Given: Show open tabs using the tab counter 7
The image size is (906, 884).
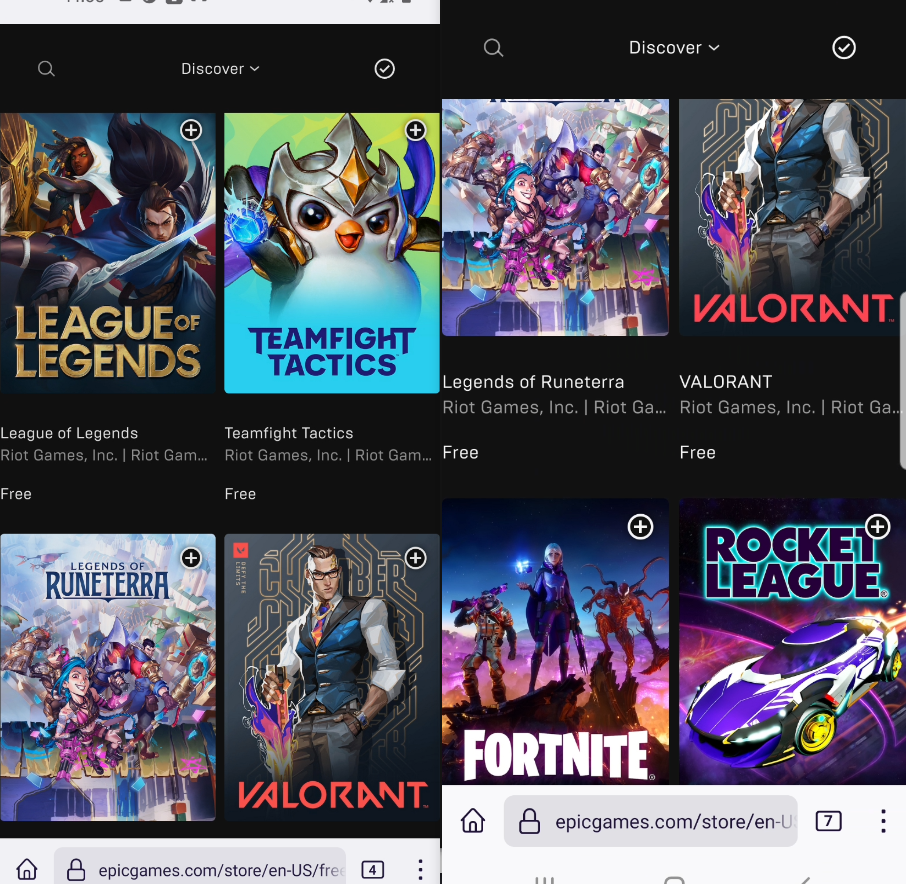Looking at the screenshot, I should [x=828, y=820].
